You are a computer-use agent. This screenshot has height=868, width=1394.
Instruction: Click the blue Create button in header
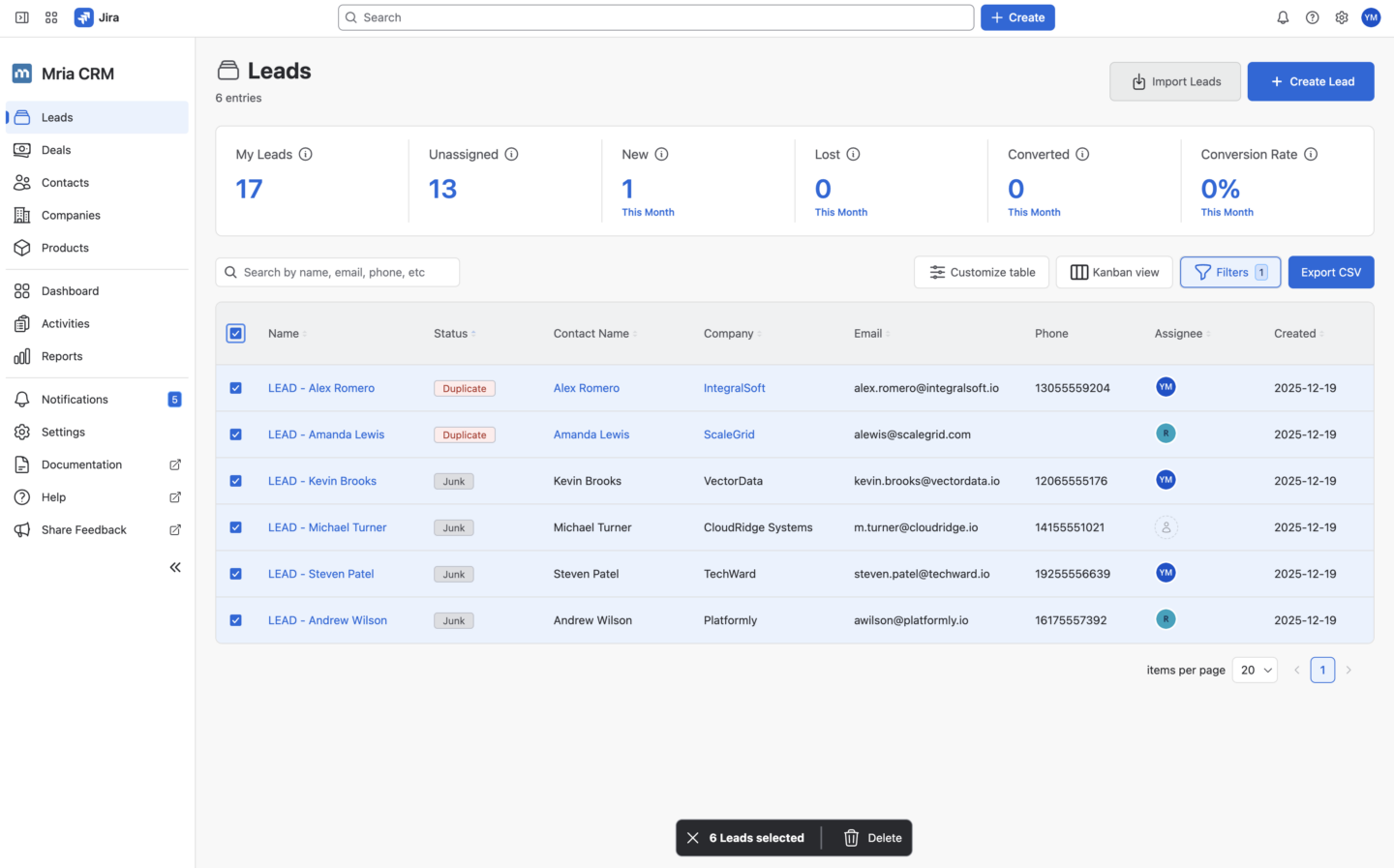click(x=1017, y=17)
